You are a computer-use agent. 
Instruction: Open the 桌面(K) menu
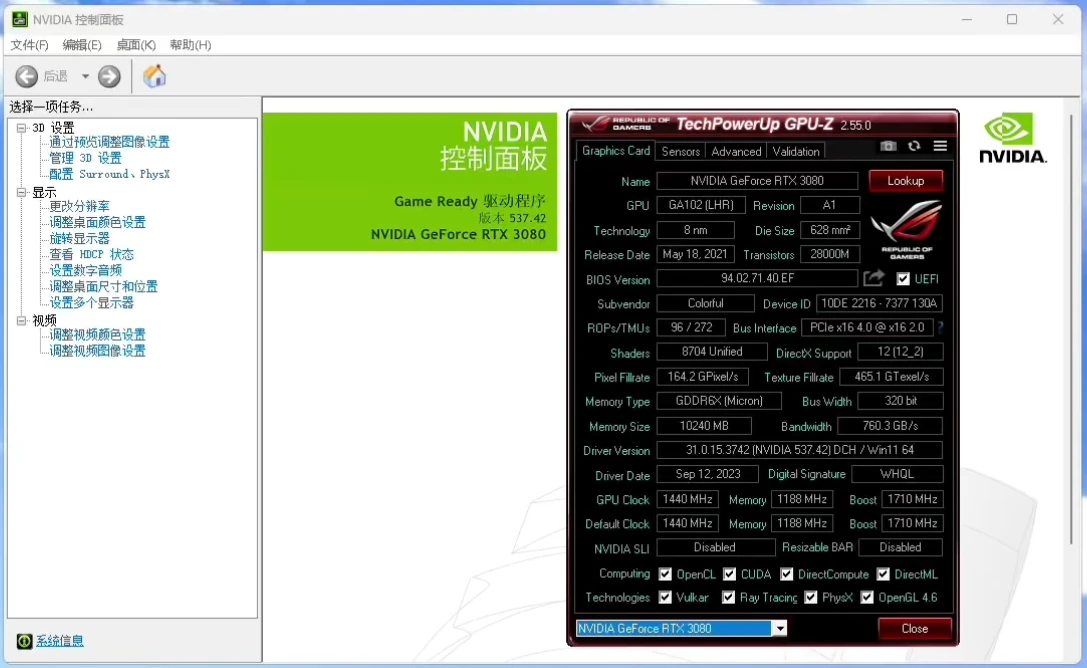[x=136, y=45]
